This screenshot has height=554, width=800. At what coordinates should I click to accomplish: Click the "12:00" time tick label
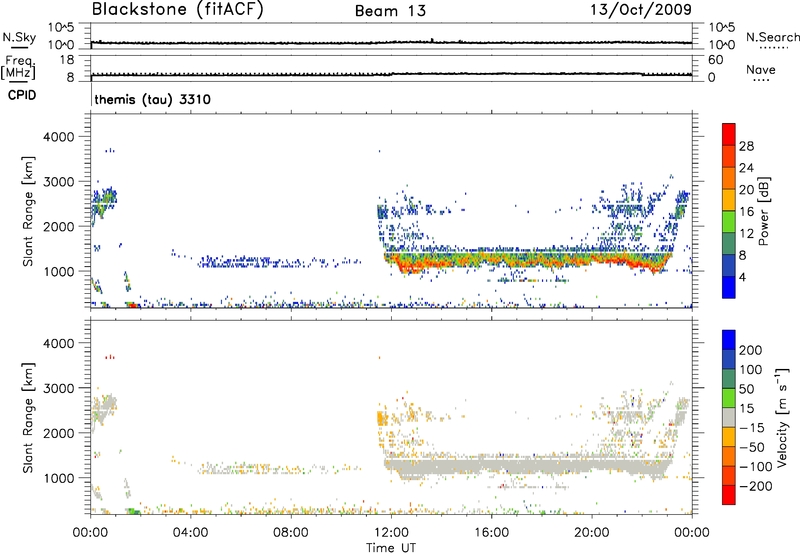point(391,533)
